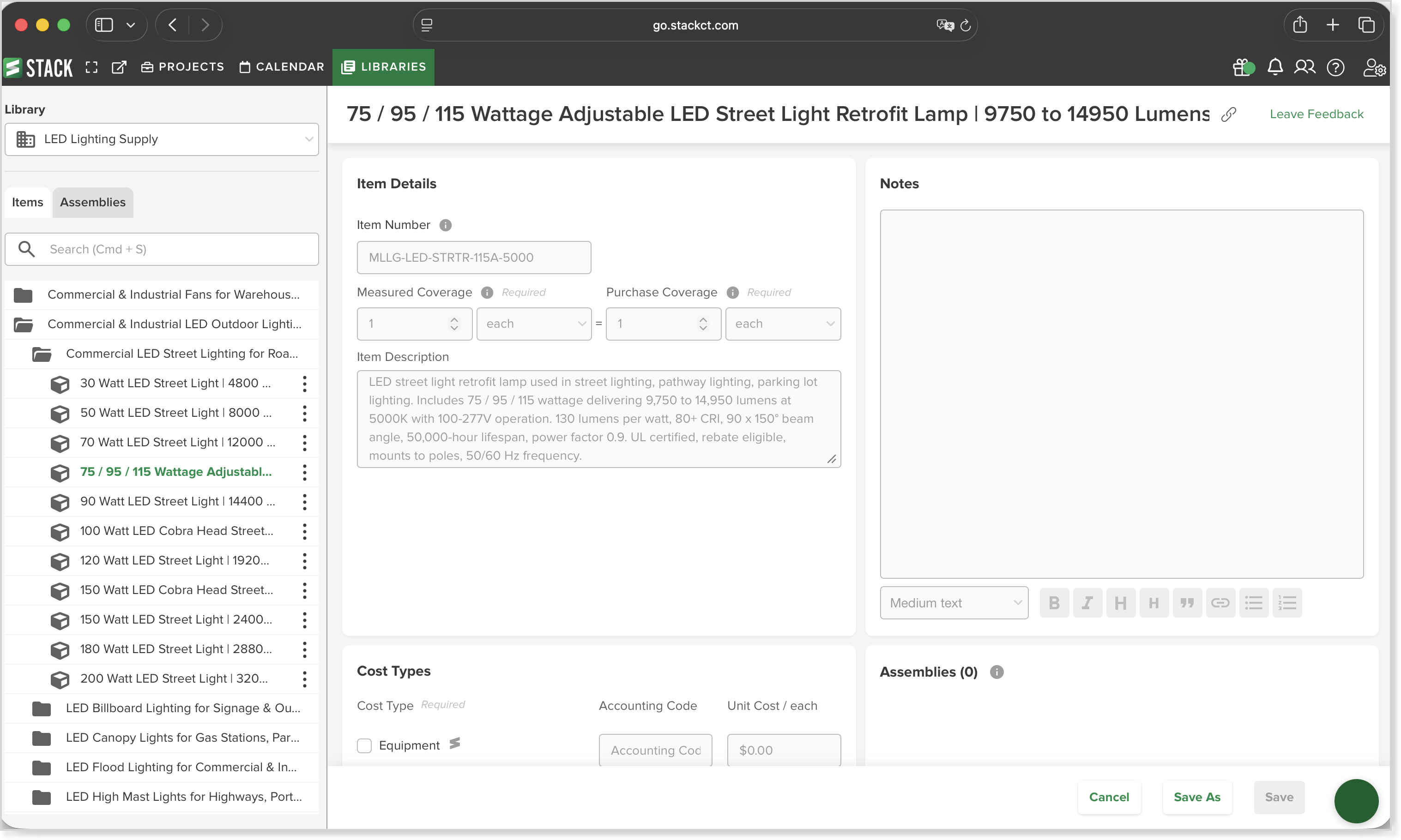Open the notifications bell
This screenshot has width=1401, height=840.
coord(1275,67)
